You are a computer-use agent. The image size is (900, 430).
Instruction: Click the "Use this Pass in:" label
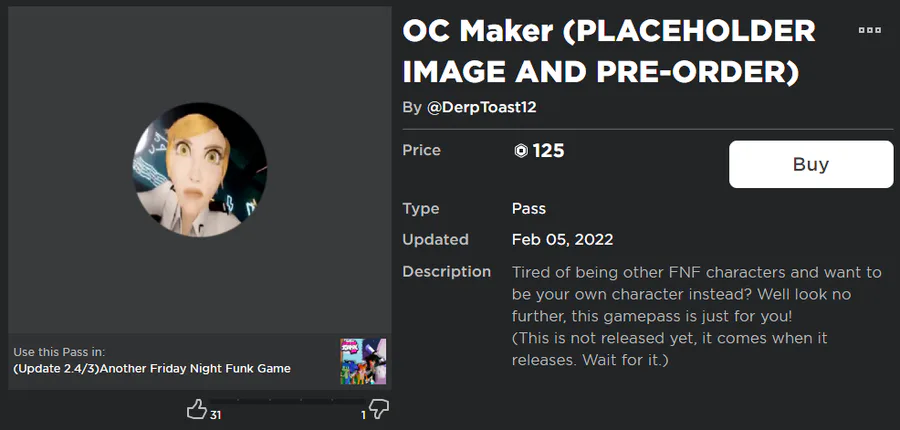pos(59,352)
